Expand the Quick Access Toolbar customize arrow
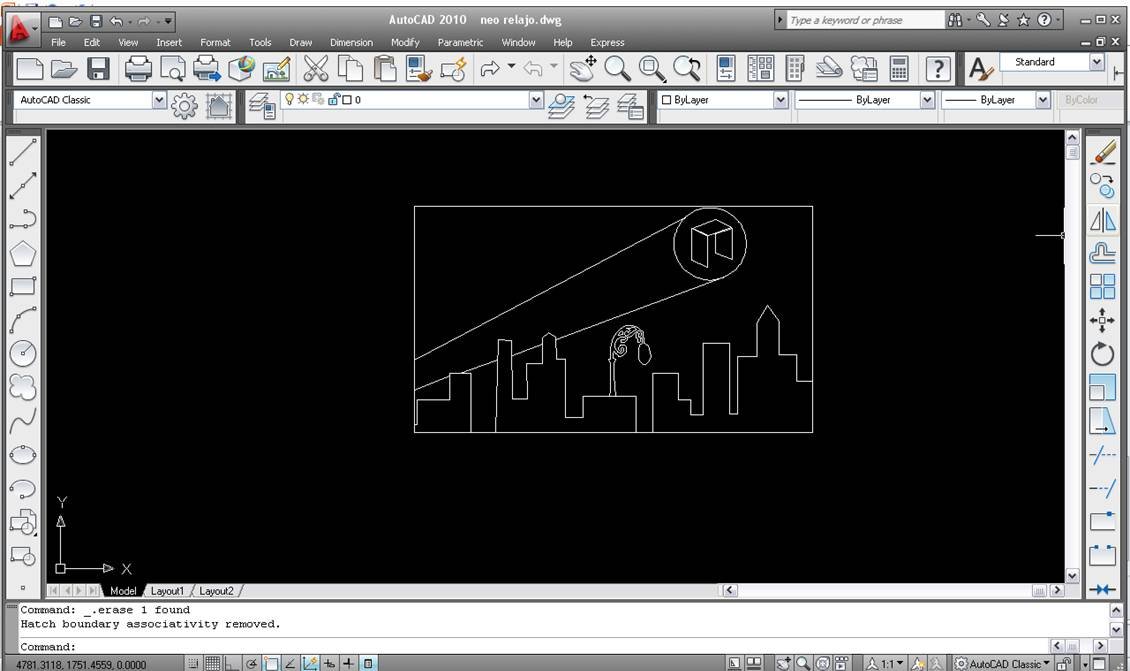The image size is (1130, 671). coord(168,22)
